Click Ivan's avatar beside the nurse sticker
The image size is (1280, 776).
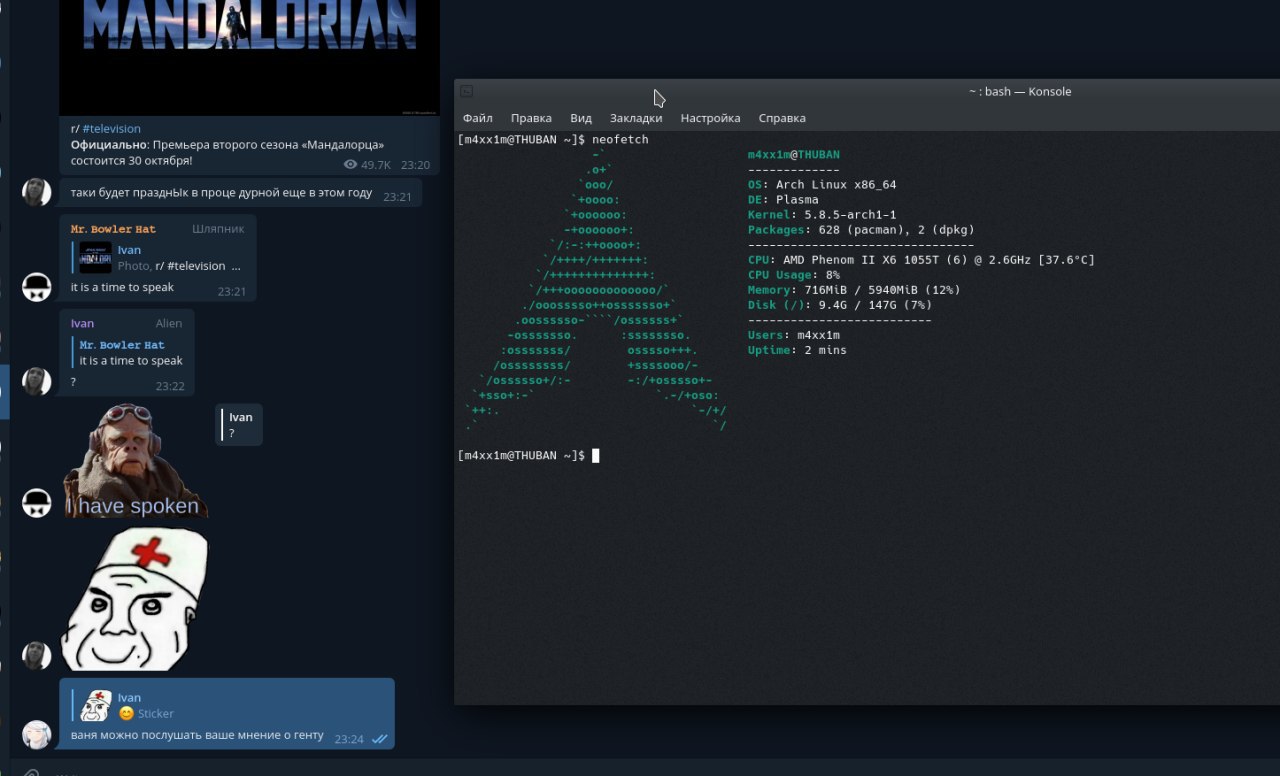[x=37, y=656]
